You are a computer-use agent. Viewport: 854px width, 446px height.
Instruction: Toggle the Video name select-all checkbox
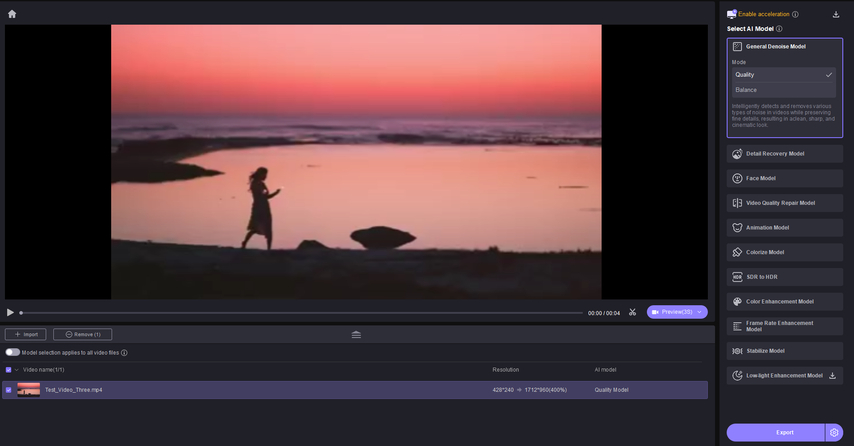8,370
